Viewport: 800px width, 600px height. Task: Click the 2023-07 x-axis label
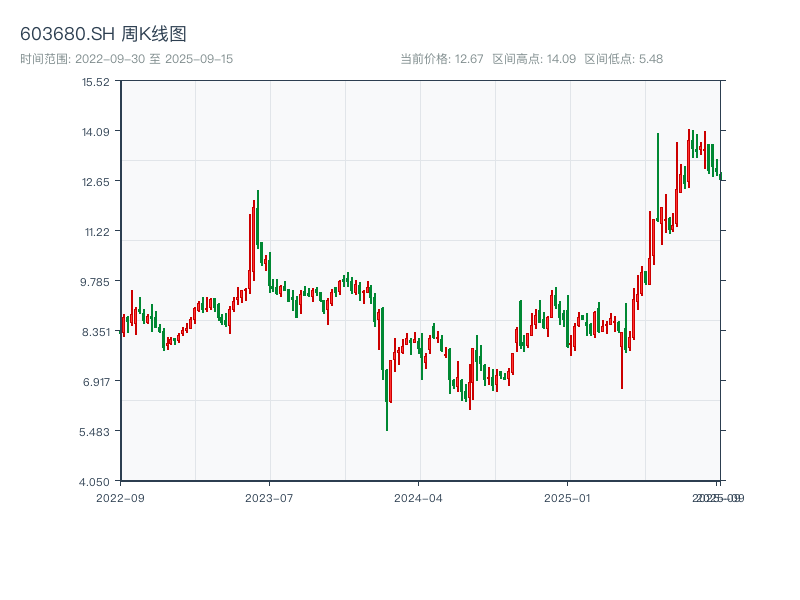click(x=269, y=498)
